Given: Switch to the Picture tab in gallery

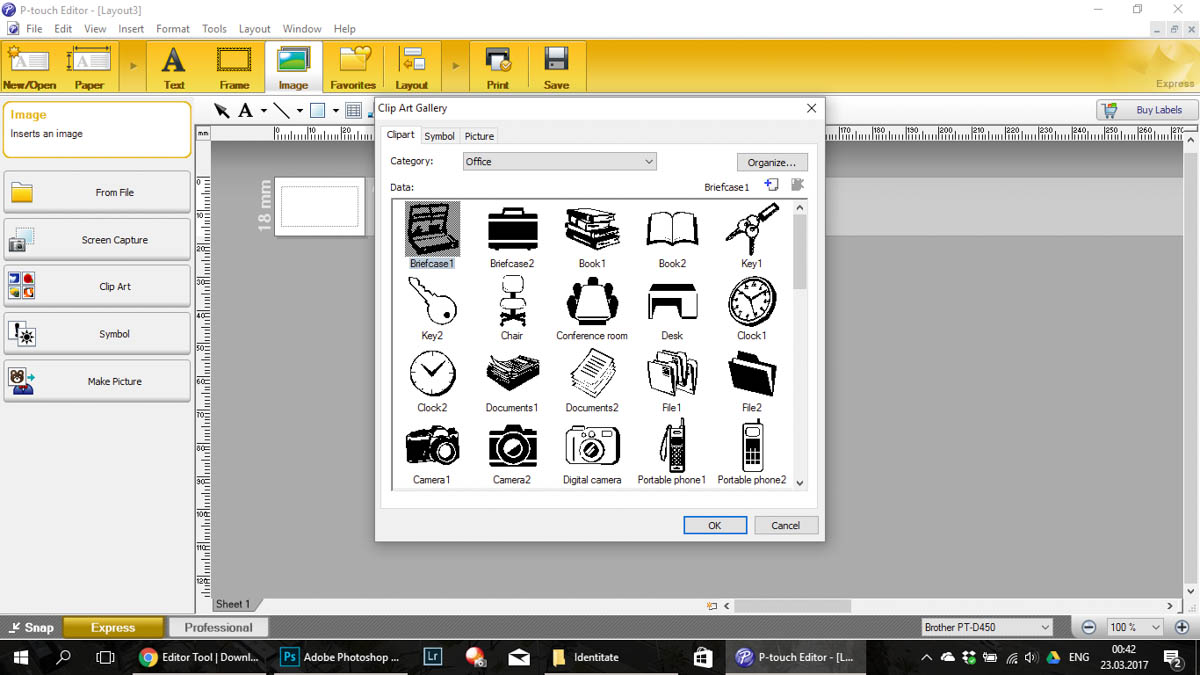Looking at the screenshot, I should pos(479,136).
